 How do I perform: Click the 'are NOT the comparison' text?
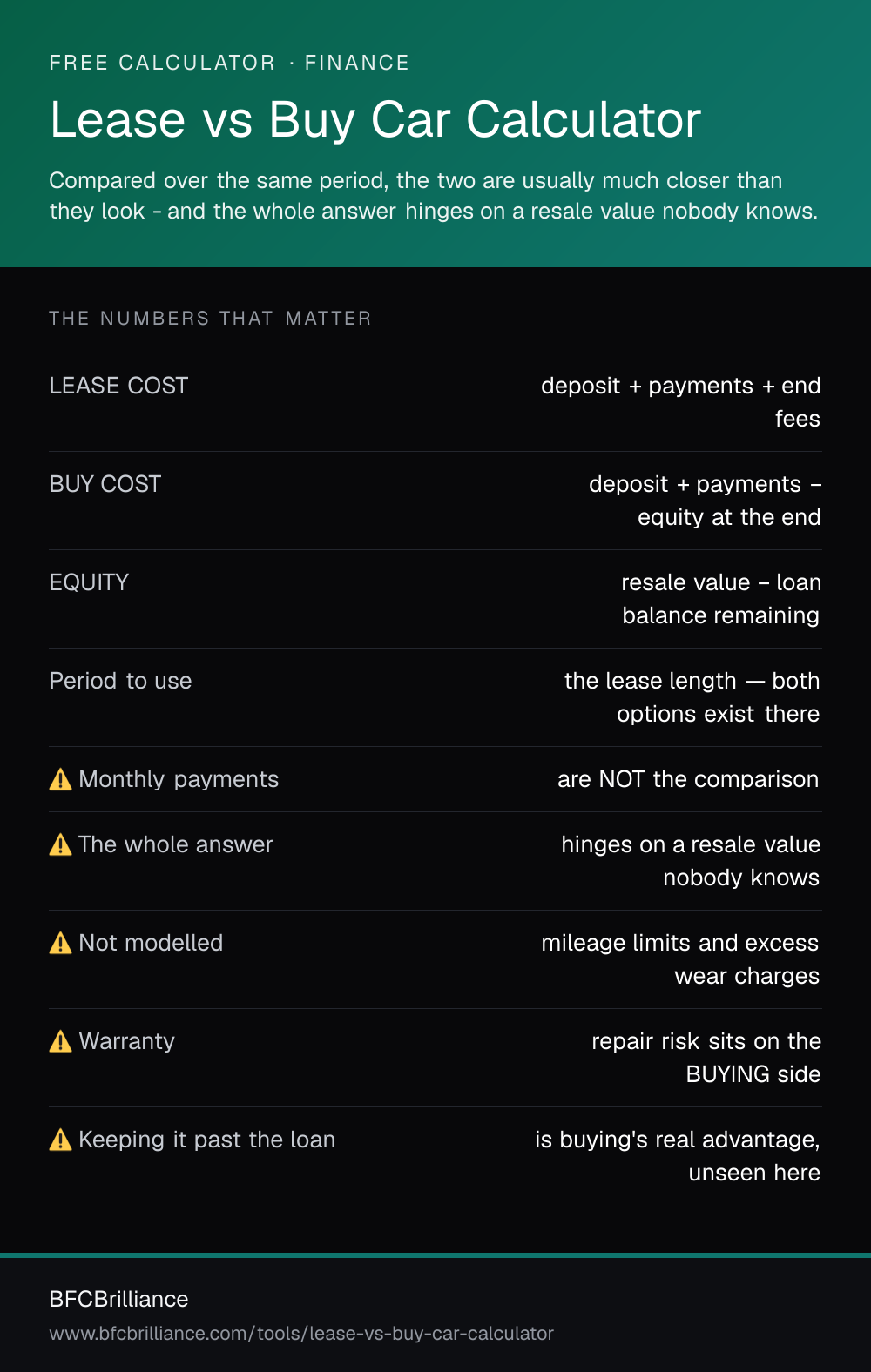[x=688, y=779]
